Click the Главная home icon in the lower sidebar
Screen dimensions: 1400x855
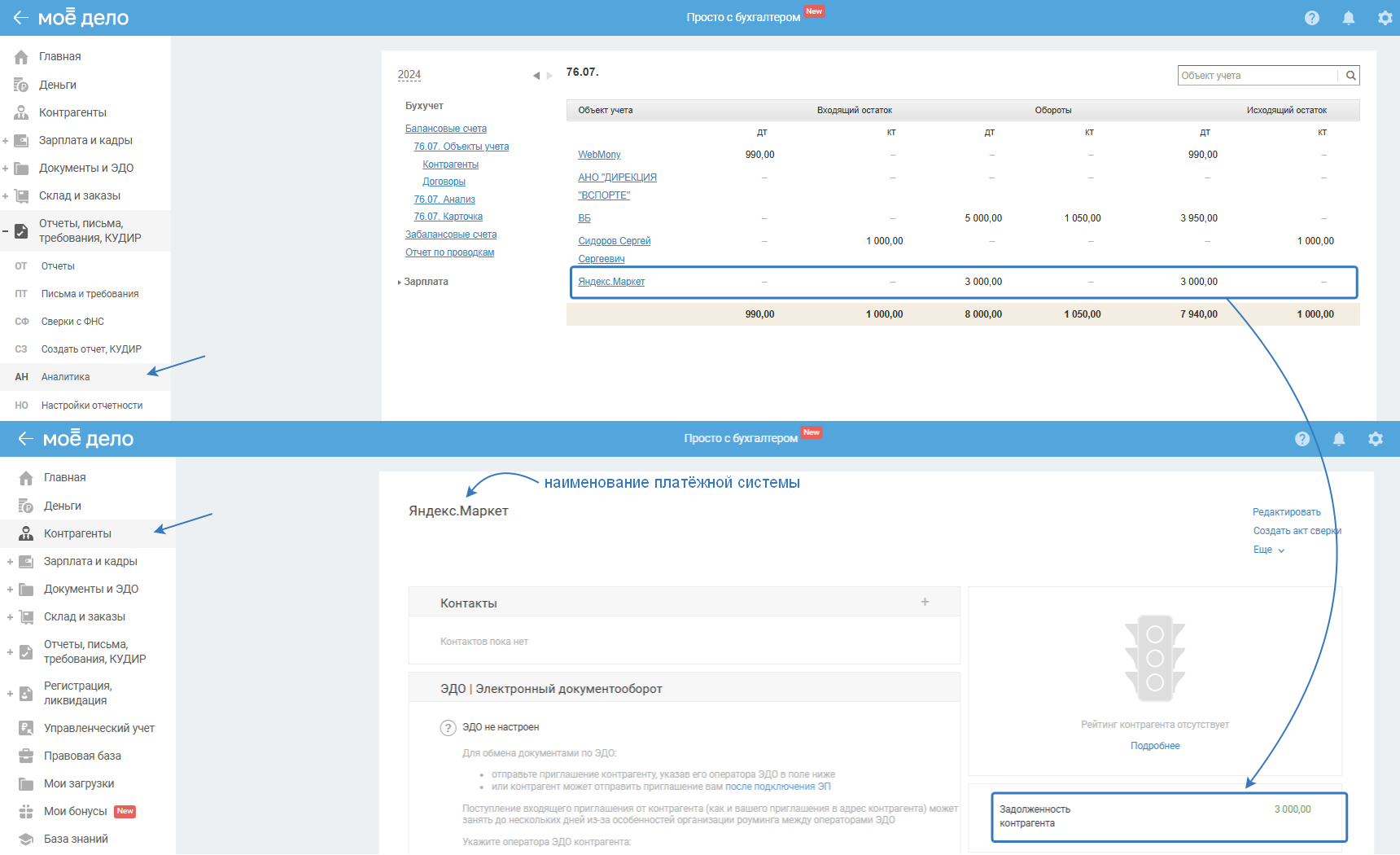[x=26, y=478]
